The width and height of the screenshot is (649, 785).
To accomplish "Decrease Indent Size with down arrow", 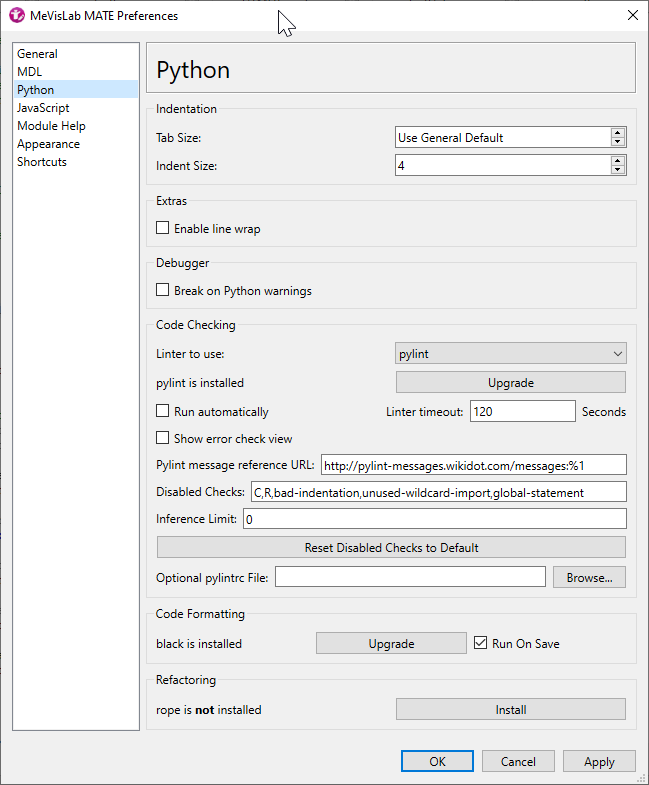I will pyautogui.click(x=617, y=170).
